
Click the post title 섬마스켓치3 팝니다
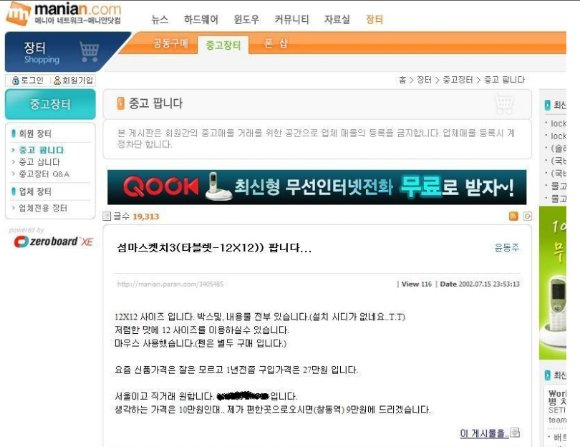pyautogui.click(x=214, y=248)
